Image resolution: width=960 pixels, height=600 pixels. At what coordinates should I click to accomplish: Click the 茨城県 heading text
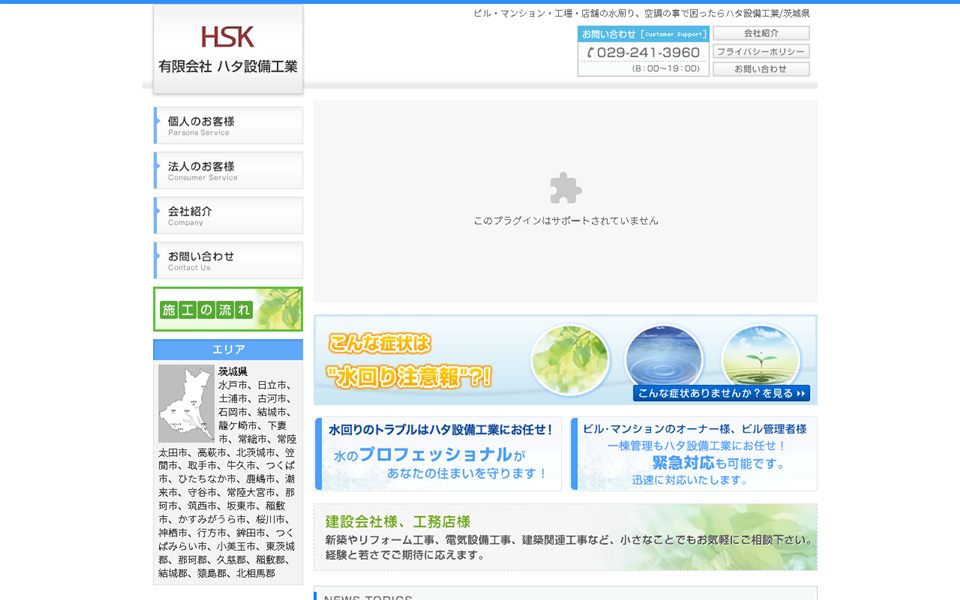click(233, 372)
